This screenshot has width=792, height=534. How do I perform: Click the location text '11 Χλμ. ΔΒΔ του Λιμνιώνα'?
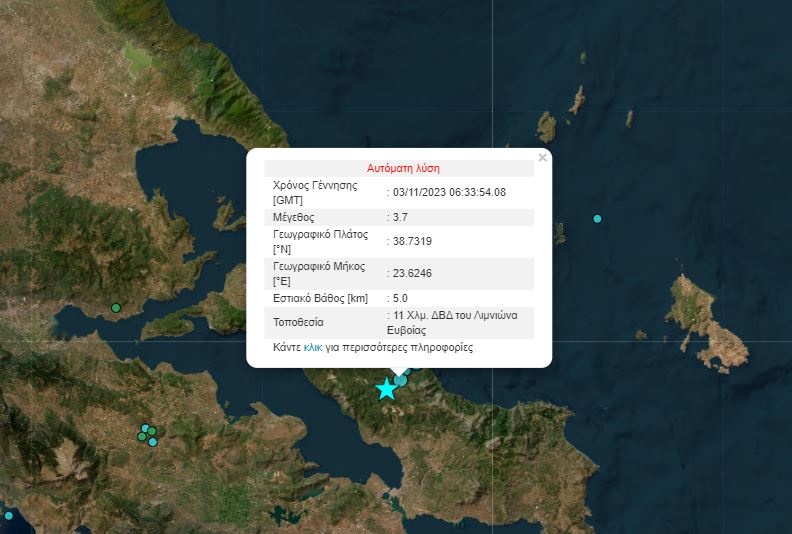pyautogui.click(x=455, y=316)
